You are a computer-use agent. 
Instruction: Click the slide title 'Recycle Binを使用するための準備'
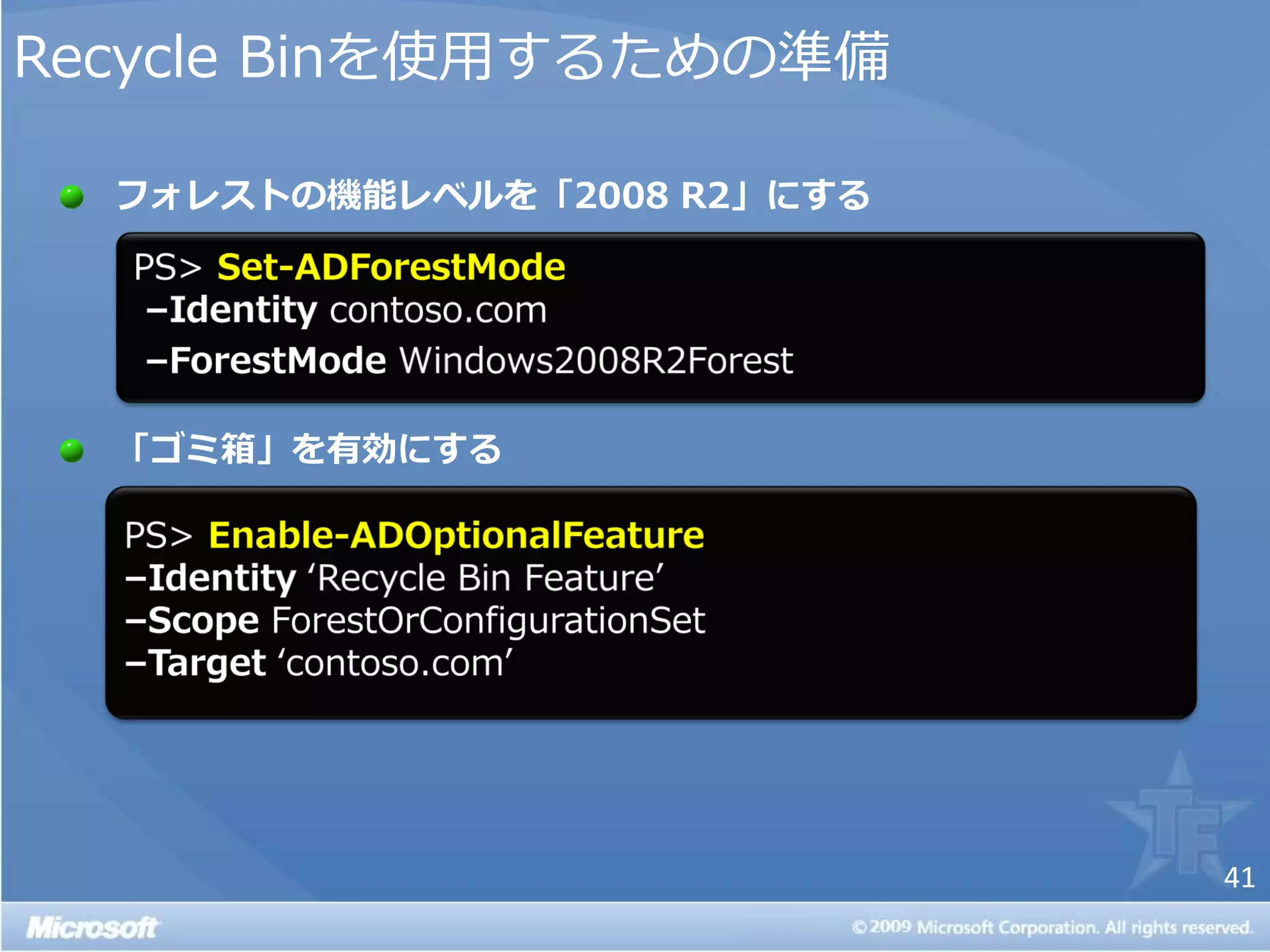click(451, 57)
